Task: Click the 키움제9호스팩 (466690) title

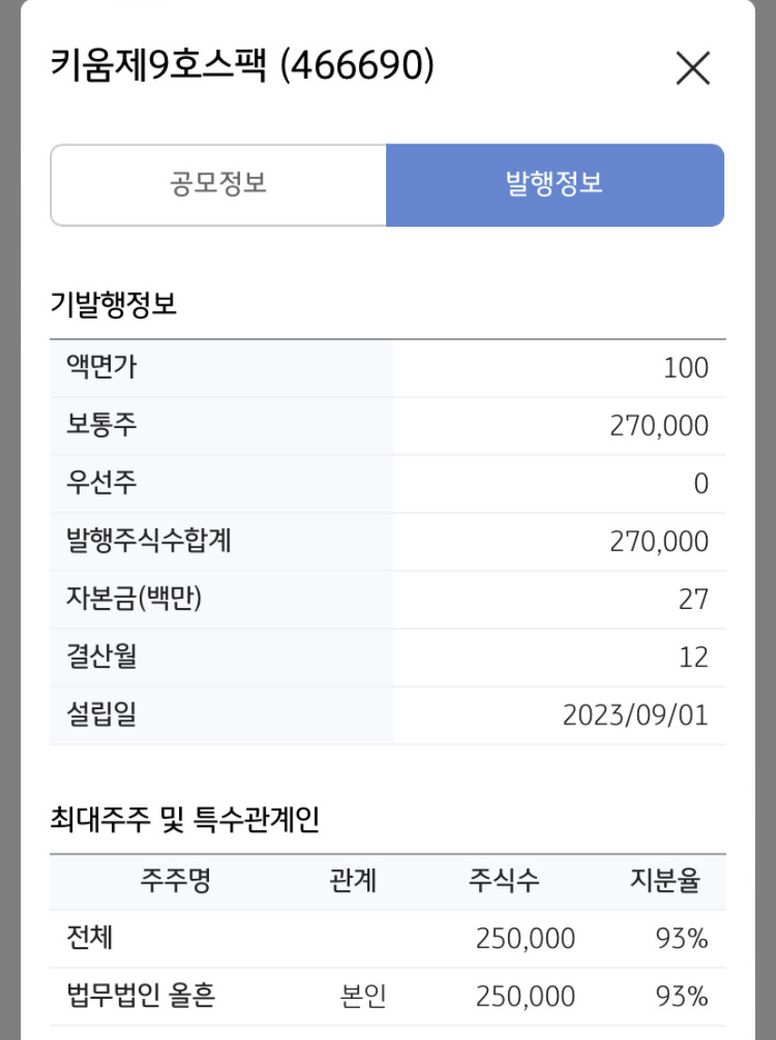Action: 242,67
